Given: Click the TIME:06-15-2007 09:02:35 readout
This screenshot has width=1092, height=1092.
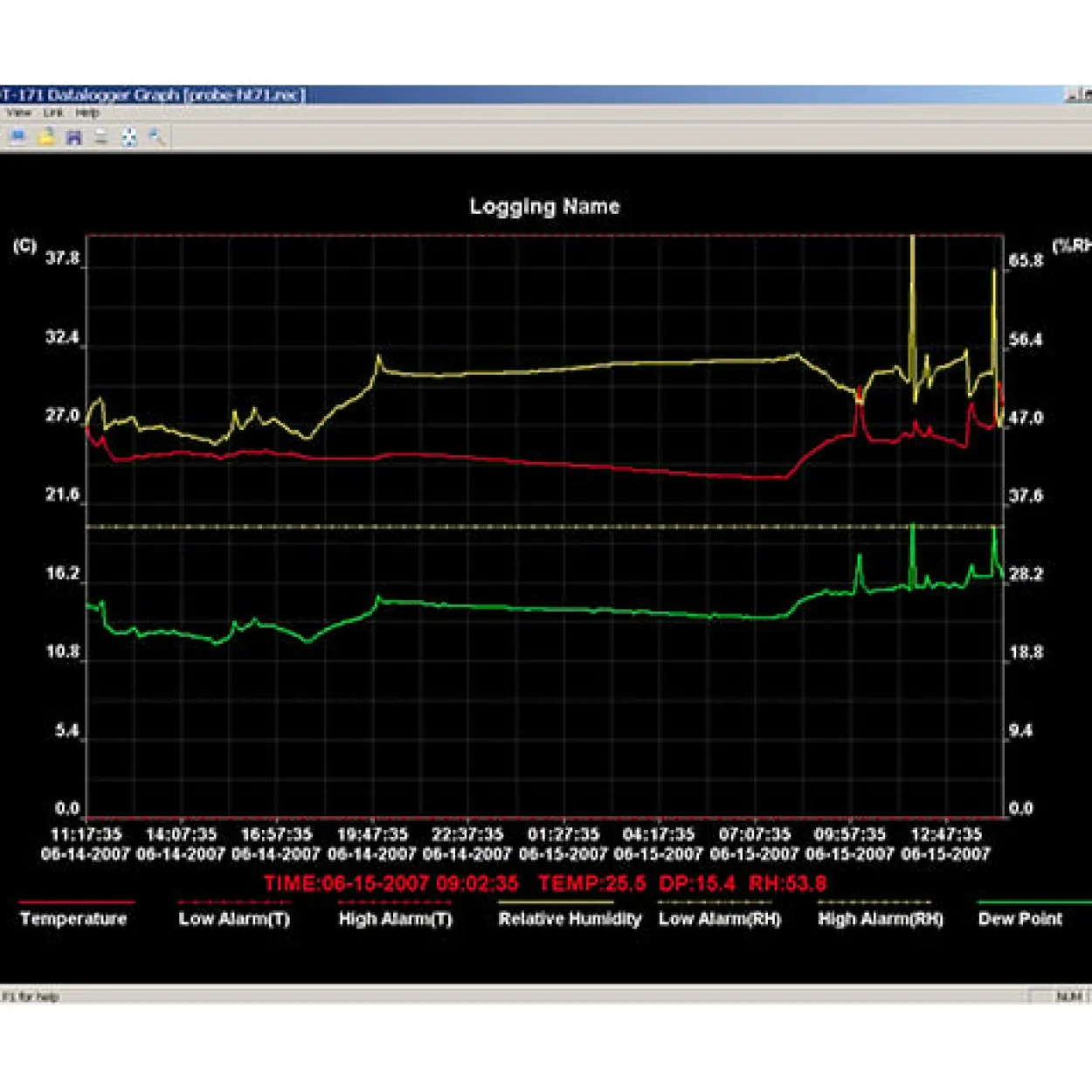Looking at the screenshot, I should 390,883.
